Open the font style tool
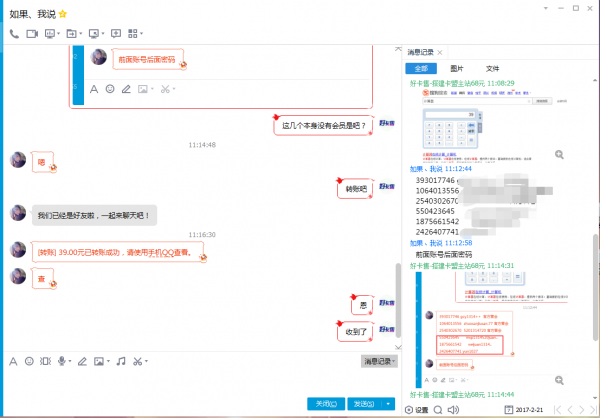 pyautogui.click(x=13, y=360)
